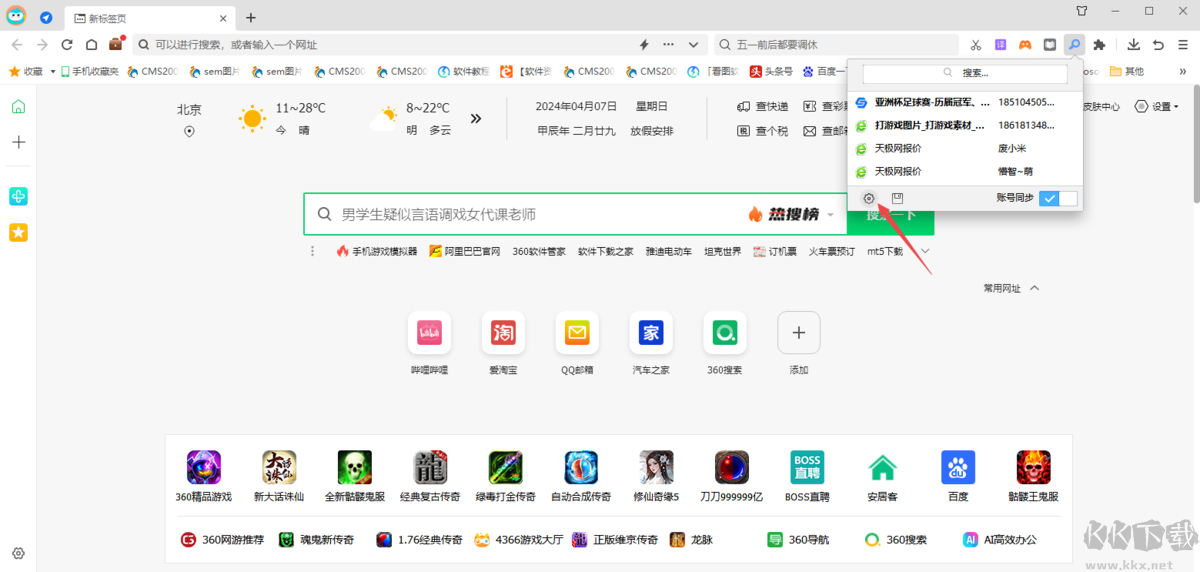1200x572 pixels.
Task: Click the forward navigation arrow
Action: [x=42, y=44]
